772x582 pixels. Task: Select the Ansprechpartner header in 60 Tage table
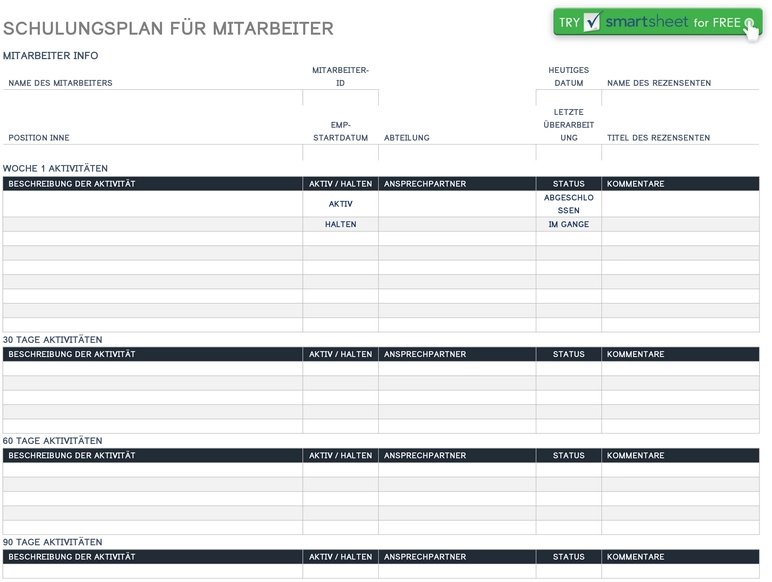point(456,455)
